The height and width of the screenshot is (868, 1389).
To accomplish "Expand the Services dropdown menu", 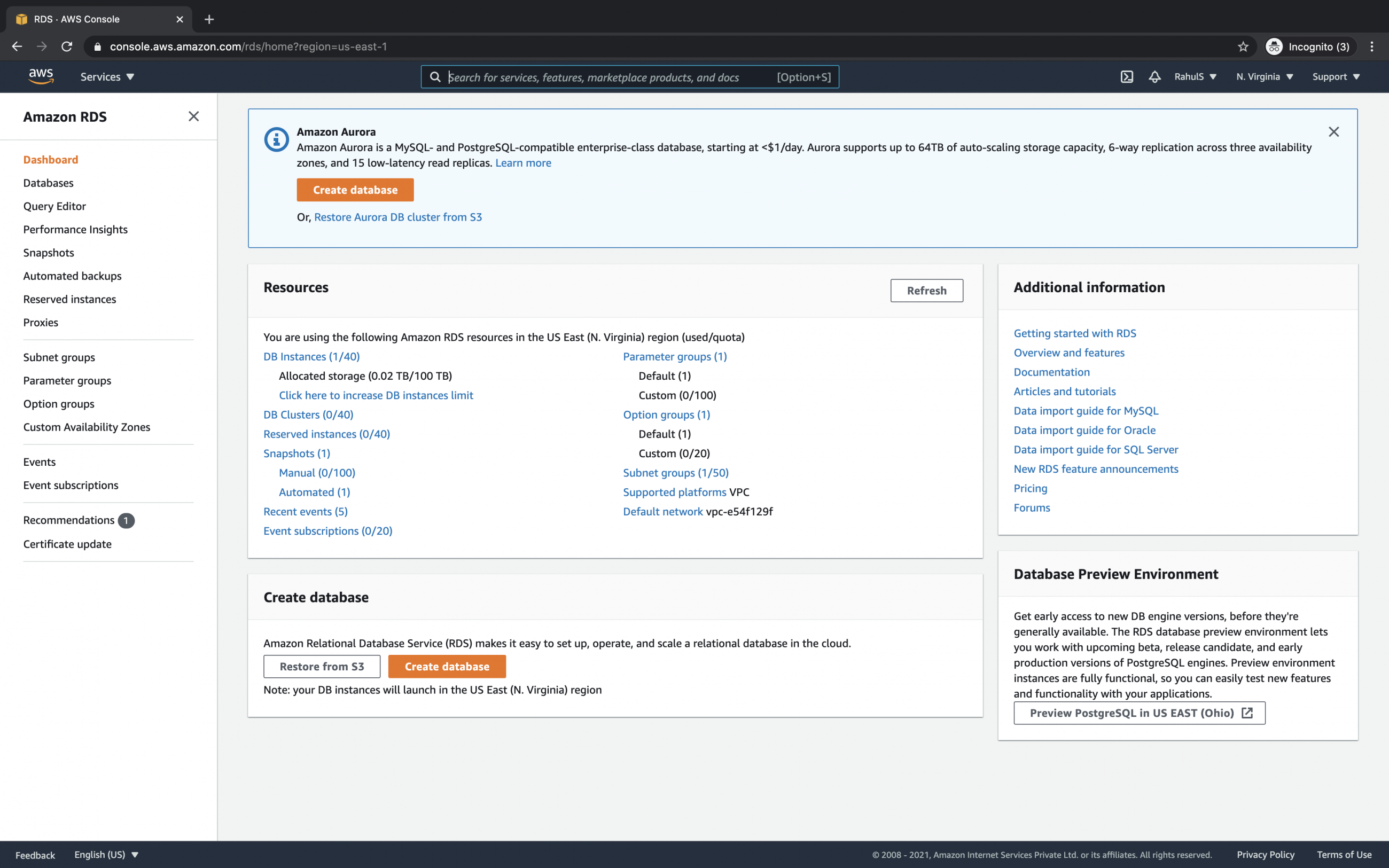I will pos(107,77).
